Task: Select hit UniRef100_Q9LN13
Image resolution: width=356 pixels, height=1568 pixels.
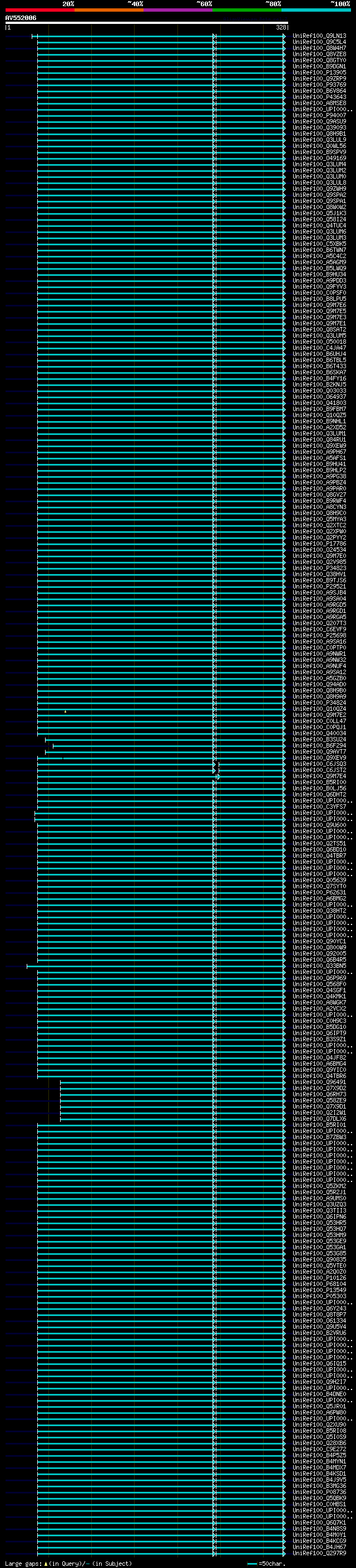Action: pos(319,36)
